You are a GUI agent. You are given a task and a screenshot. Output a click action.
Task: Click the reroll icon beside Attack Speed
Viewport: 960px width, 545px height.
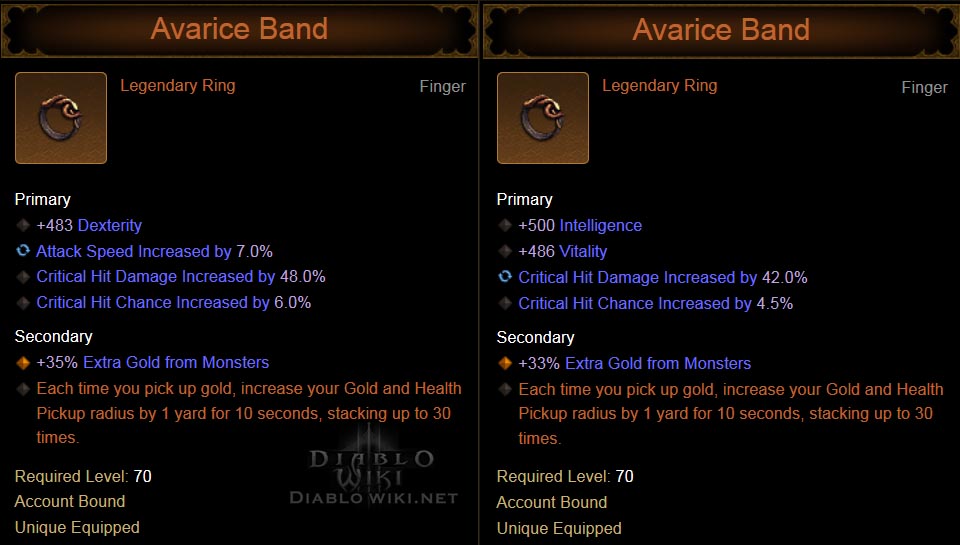pos(23,251)
